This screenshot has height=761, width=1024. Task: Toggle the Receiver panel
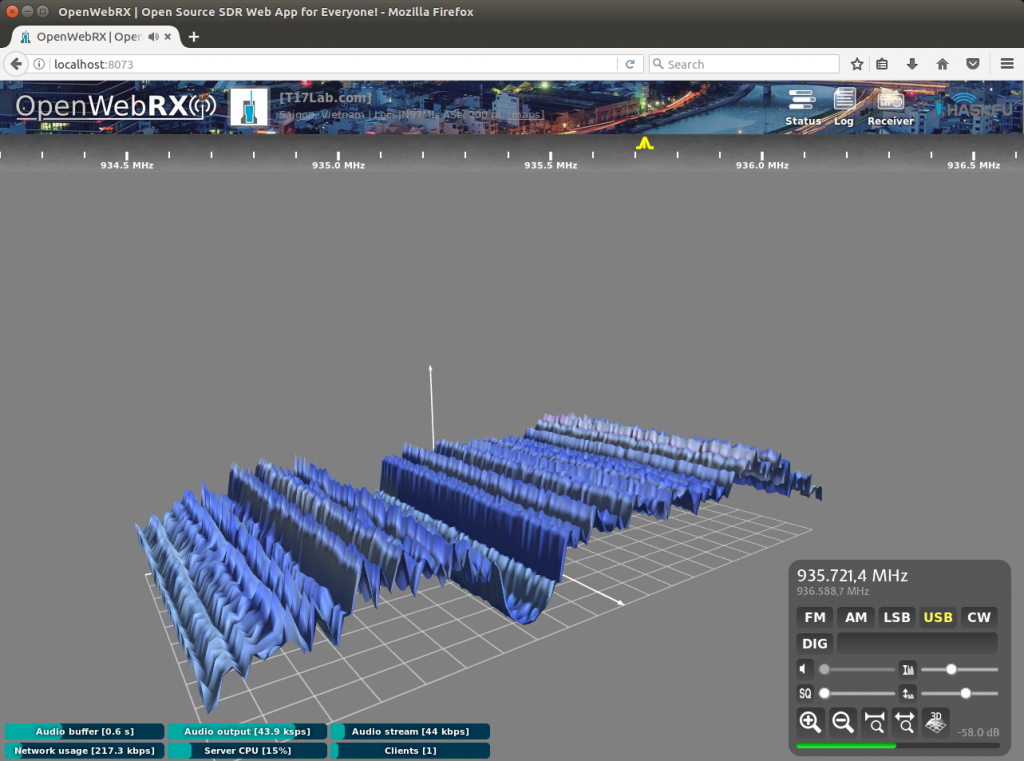coord(890,106)
